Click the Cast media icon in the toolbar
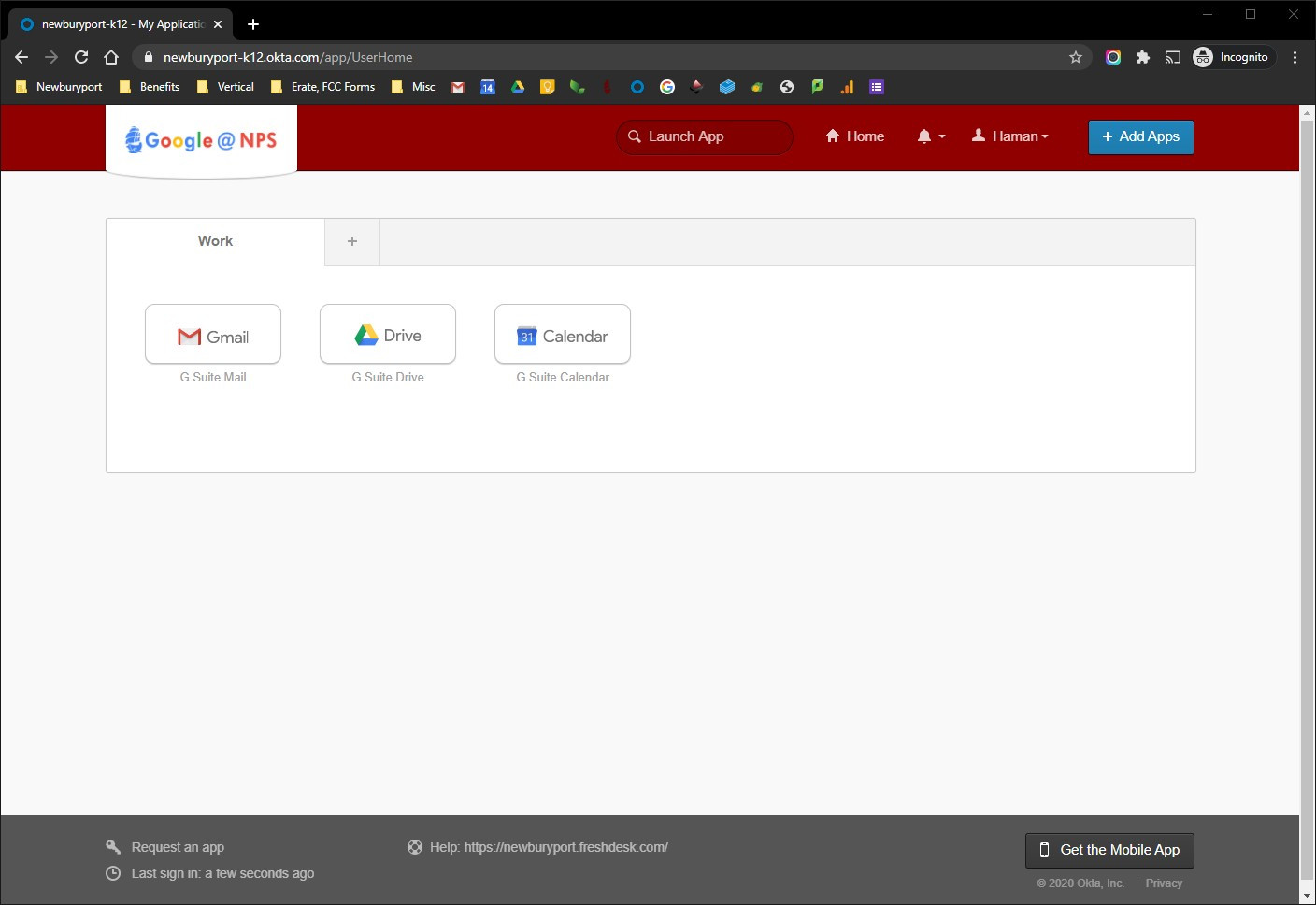This screenshot has width=1316, height=905. click(1172, 57)
